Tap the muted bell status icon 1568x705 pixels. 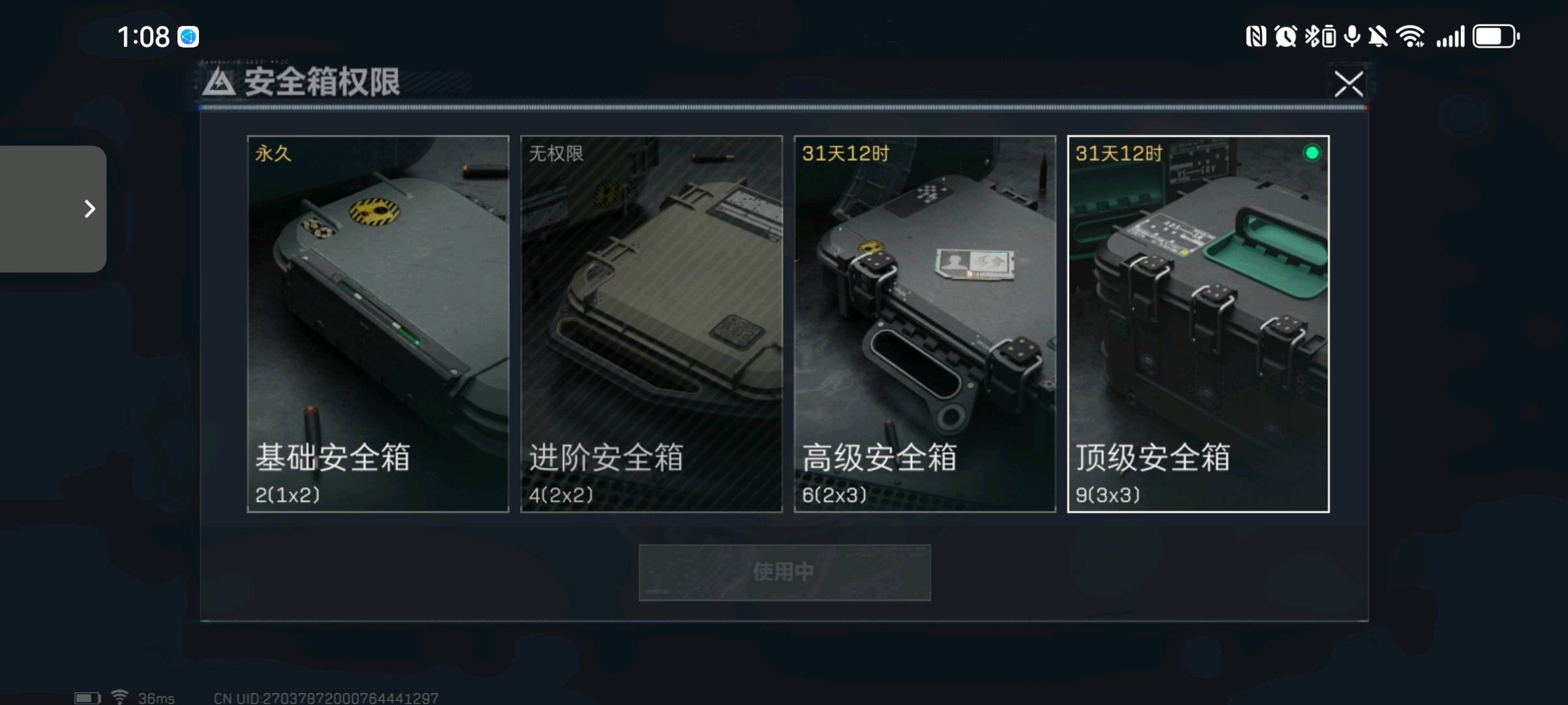click(1378, 37)
